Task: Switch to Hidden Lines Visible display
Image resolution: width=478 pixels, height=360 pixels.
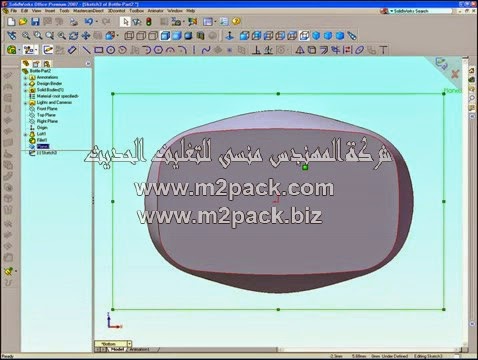Action: pos(141,35)
